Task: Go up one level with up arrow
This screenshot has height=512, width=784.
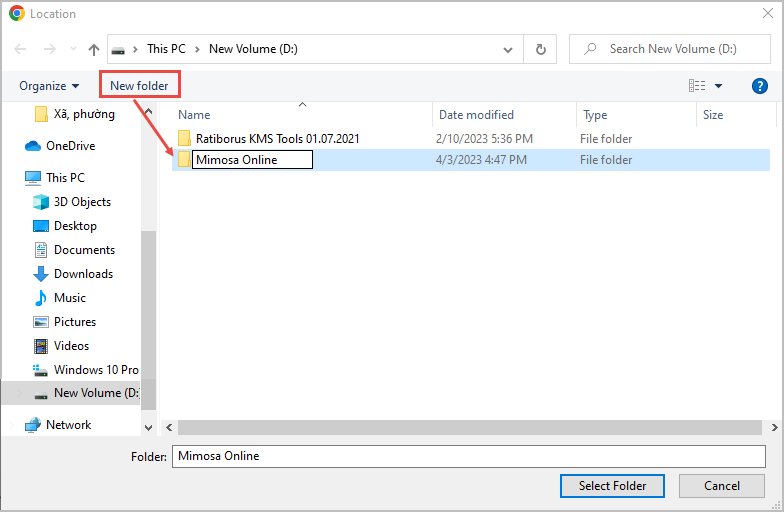Action: [94, 49]
